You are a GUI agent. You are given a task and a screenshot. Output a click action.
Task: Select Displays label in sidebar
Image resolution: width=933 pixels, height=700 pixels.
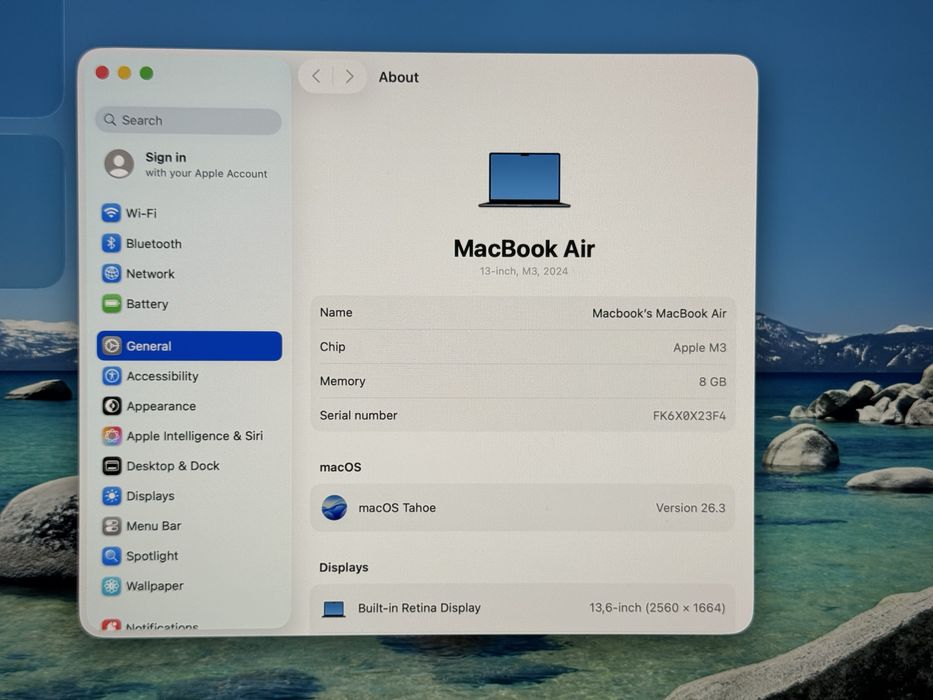coord(151,496)
